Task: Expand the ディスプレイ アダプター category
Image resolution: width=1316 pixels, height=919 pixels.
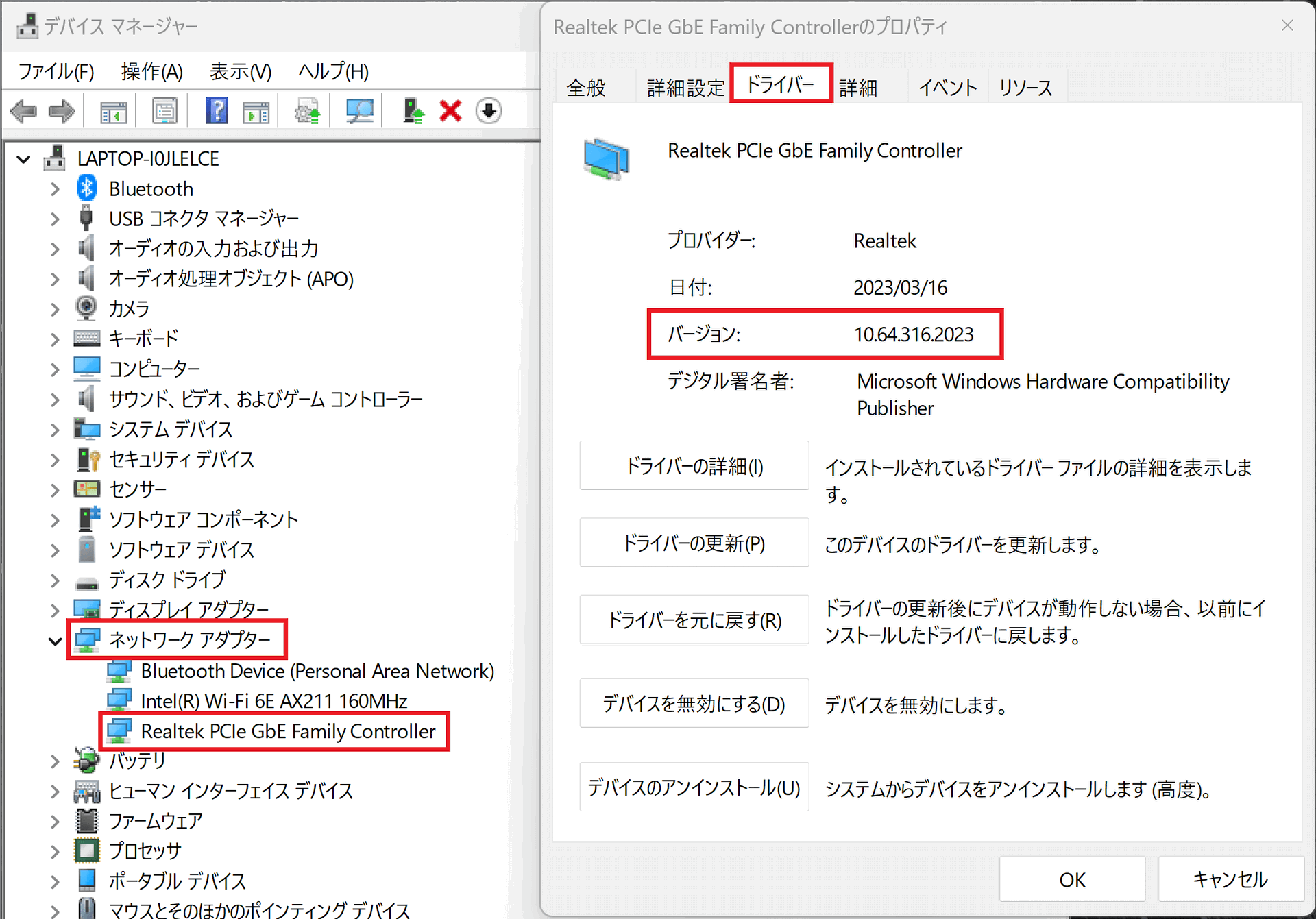Action: pos(55,611)
